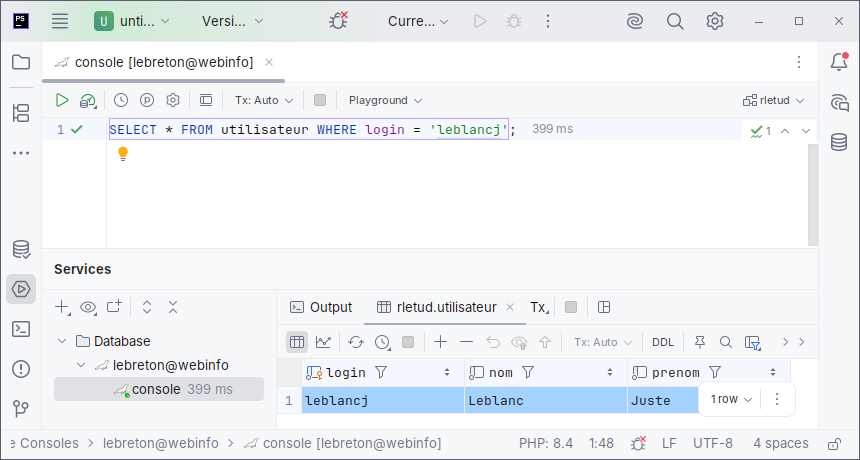Pin the result tab

(x=700, y=342)
